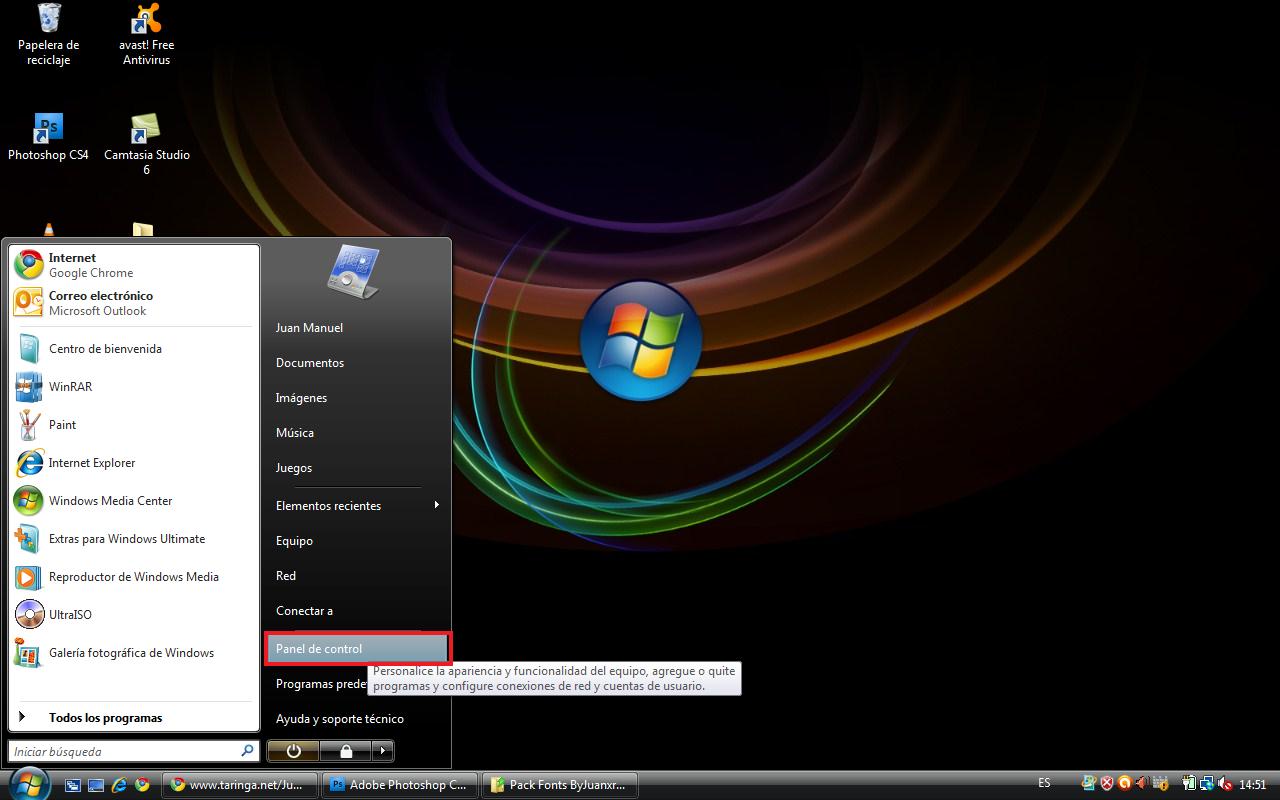Lock the computer with the padlock button
Viewport: 1280px width, 800px height.
pos(345,751)
